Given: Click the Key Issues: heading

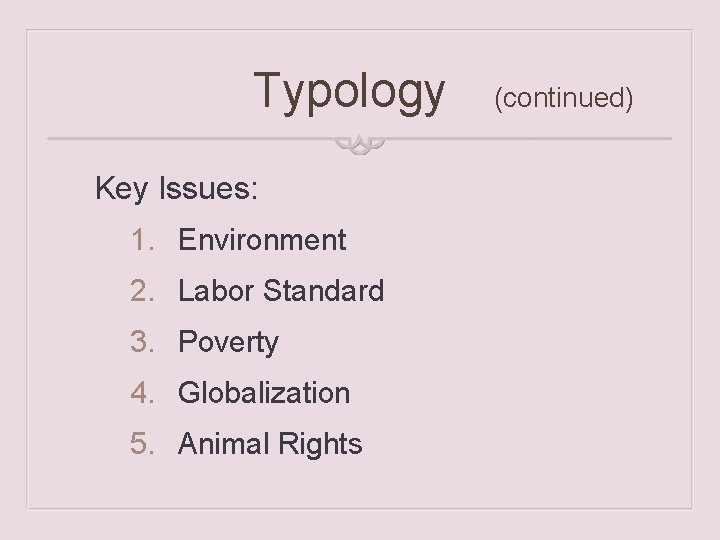Looking at the screenshot, I should tap(176, 188).
